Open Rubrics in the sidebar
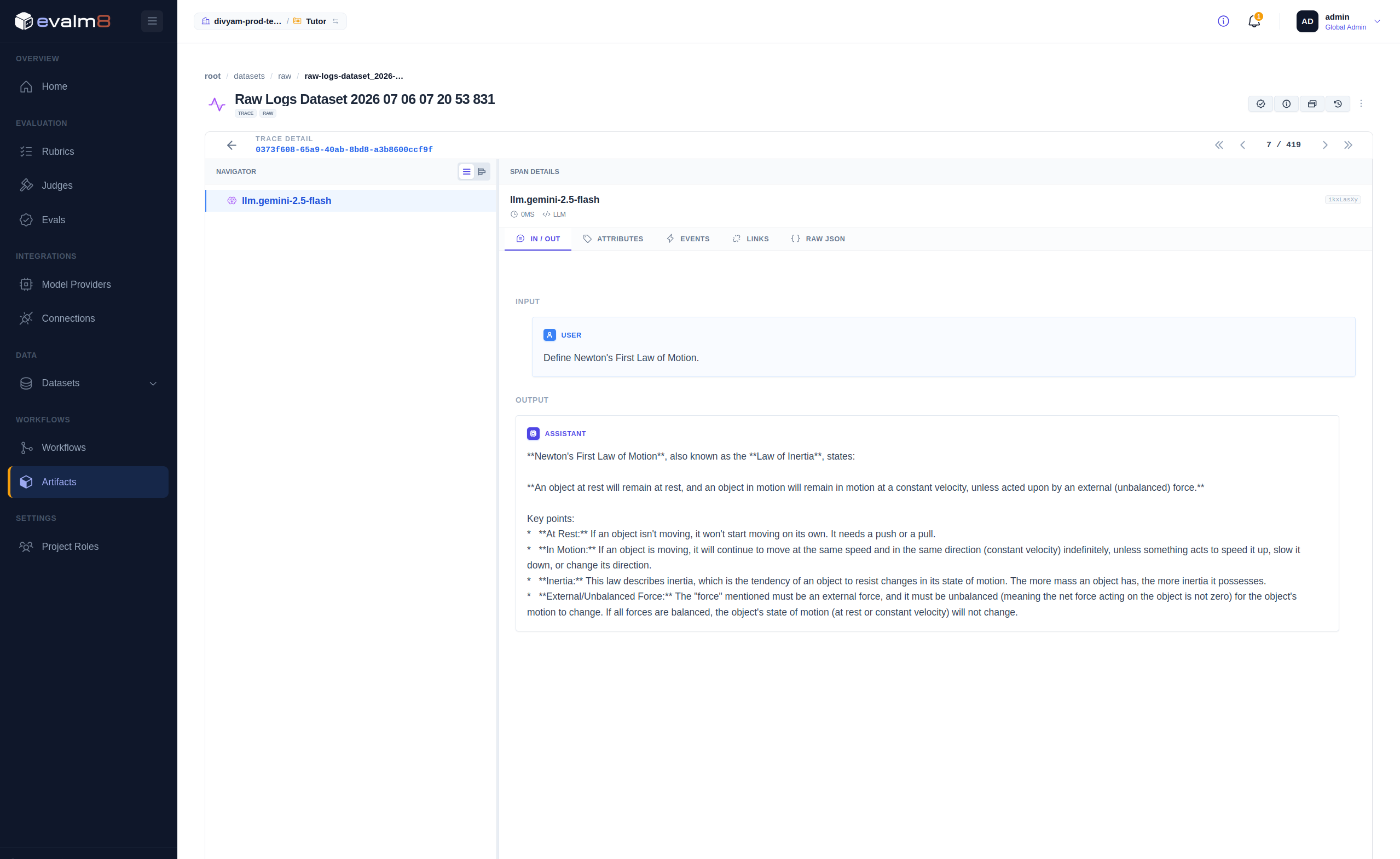Viewport: 1400px width, 859px height. click(x=88, y=152)
